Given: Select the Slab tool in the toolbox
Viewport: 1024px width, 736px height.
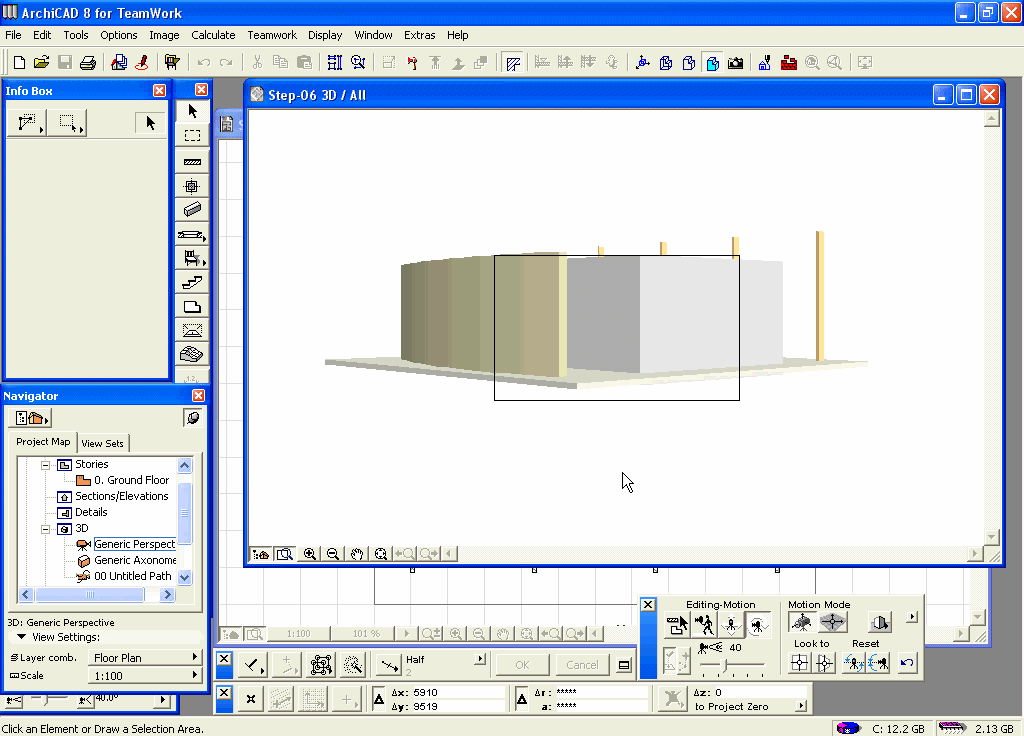Looking at the screenshot, I should pos(193,307).
